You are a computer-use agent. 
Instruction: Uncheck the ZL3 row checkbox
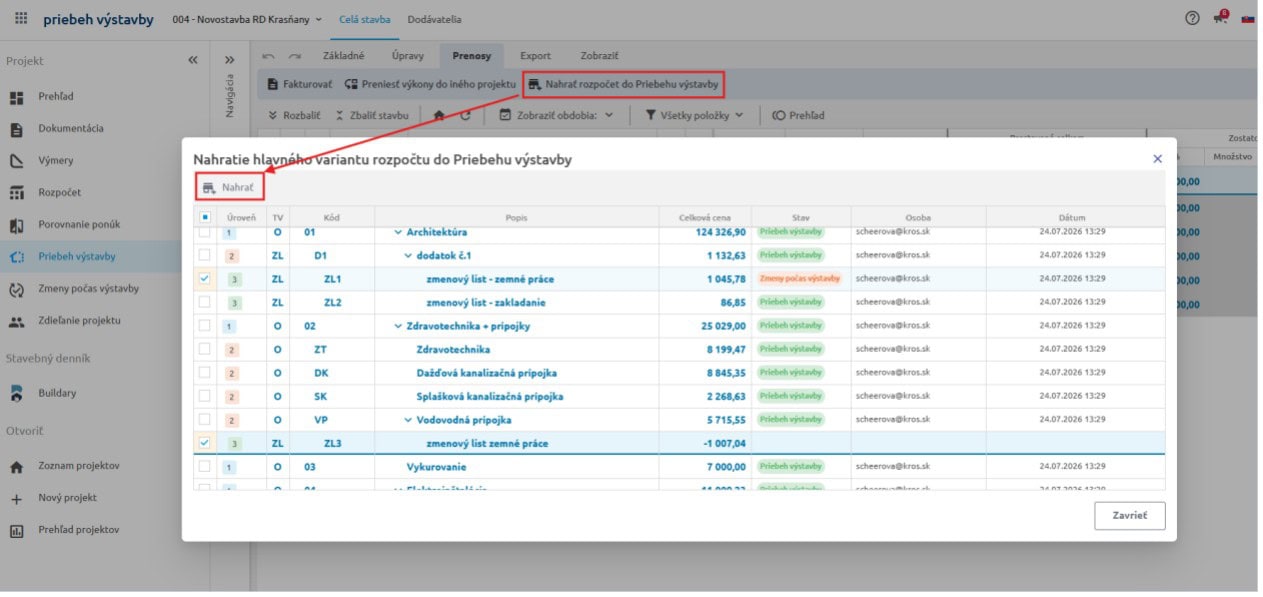205,443
